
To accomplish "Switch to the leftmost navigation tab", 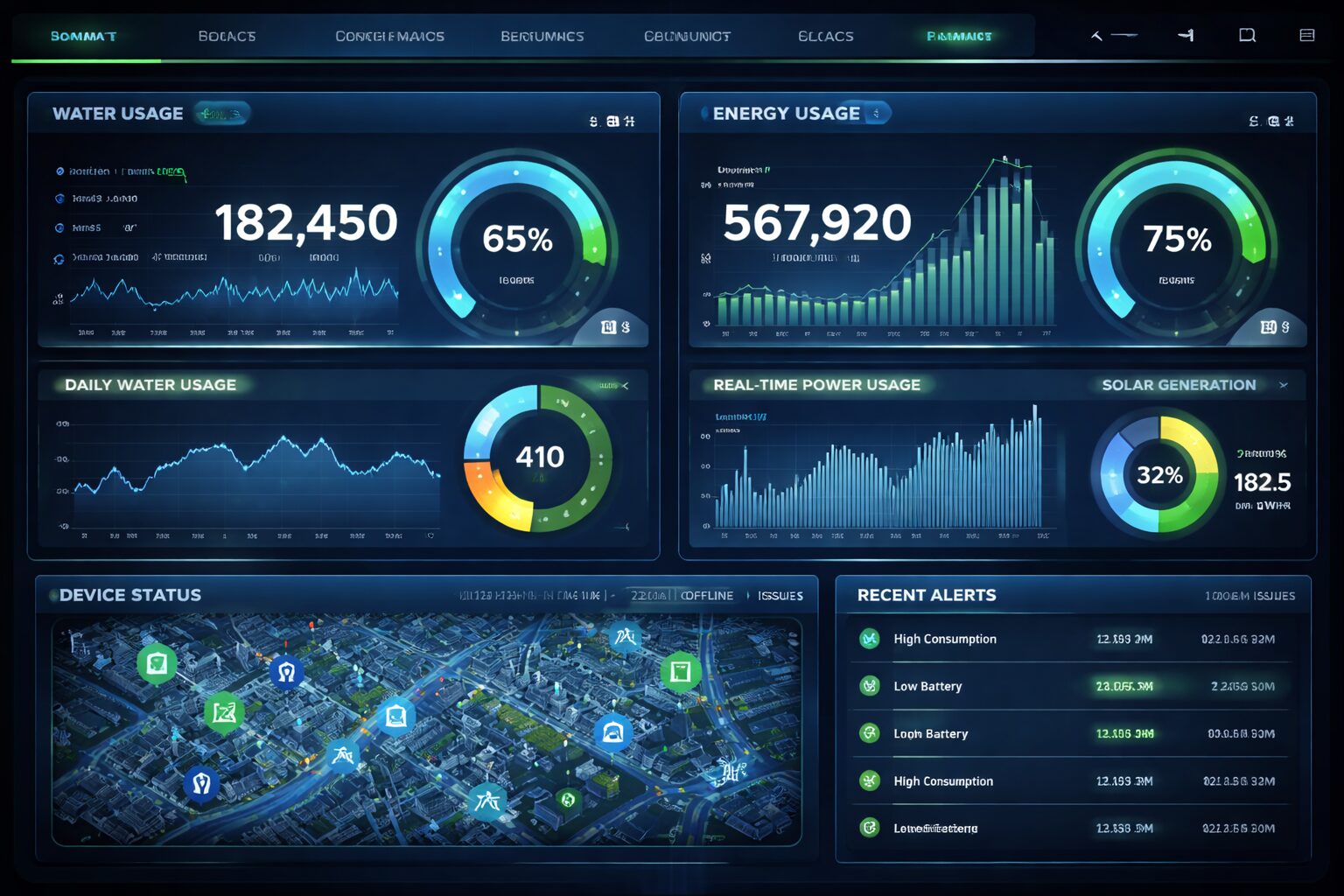I will [83, 36].
